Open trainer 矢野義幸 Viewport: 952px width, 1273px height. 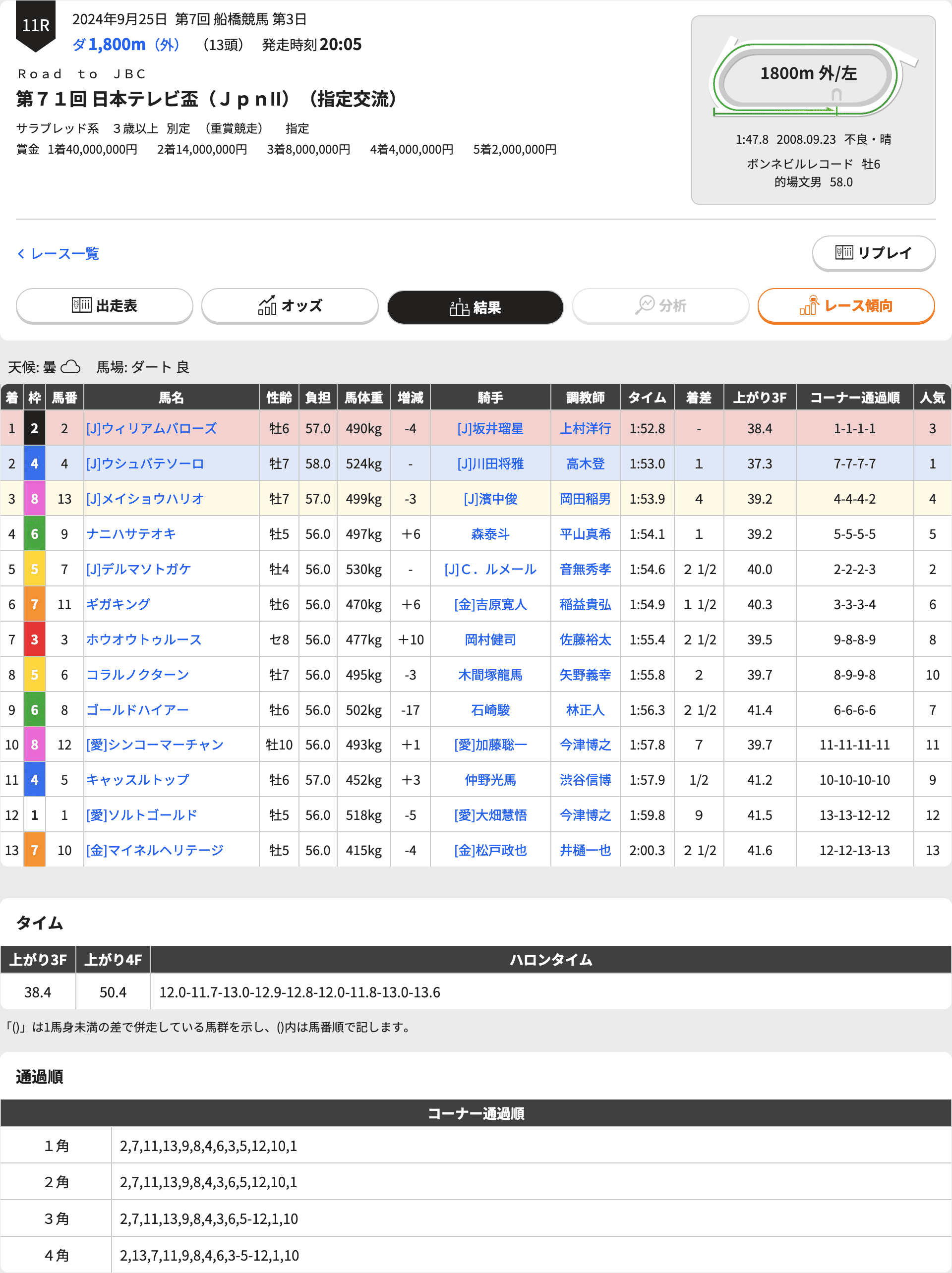(x=586, y=675)
